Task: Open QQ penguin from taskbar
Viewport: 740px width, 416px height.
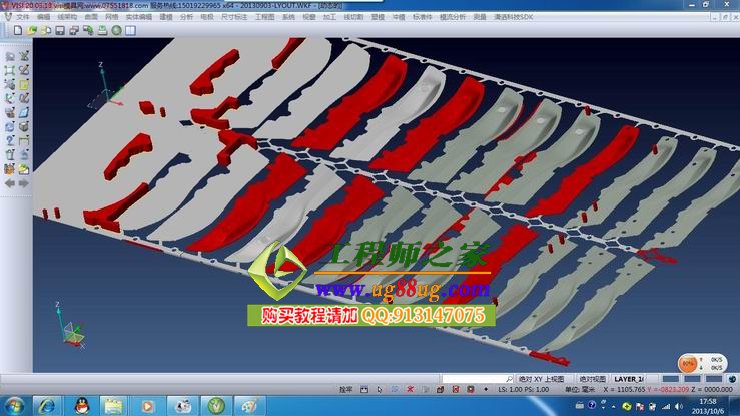Action: 82,406
